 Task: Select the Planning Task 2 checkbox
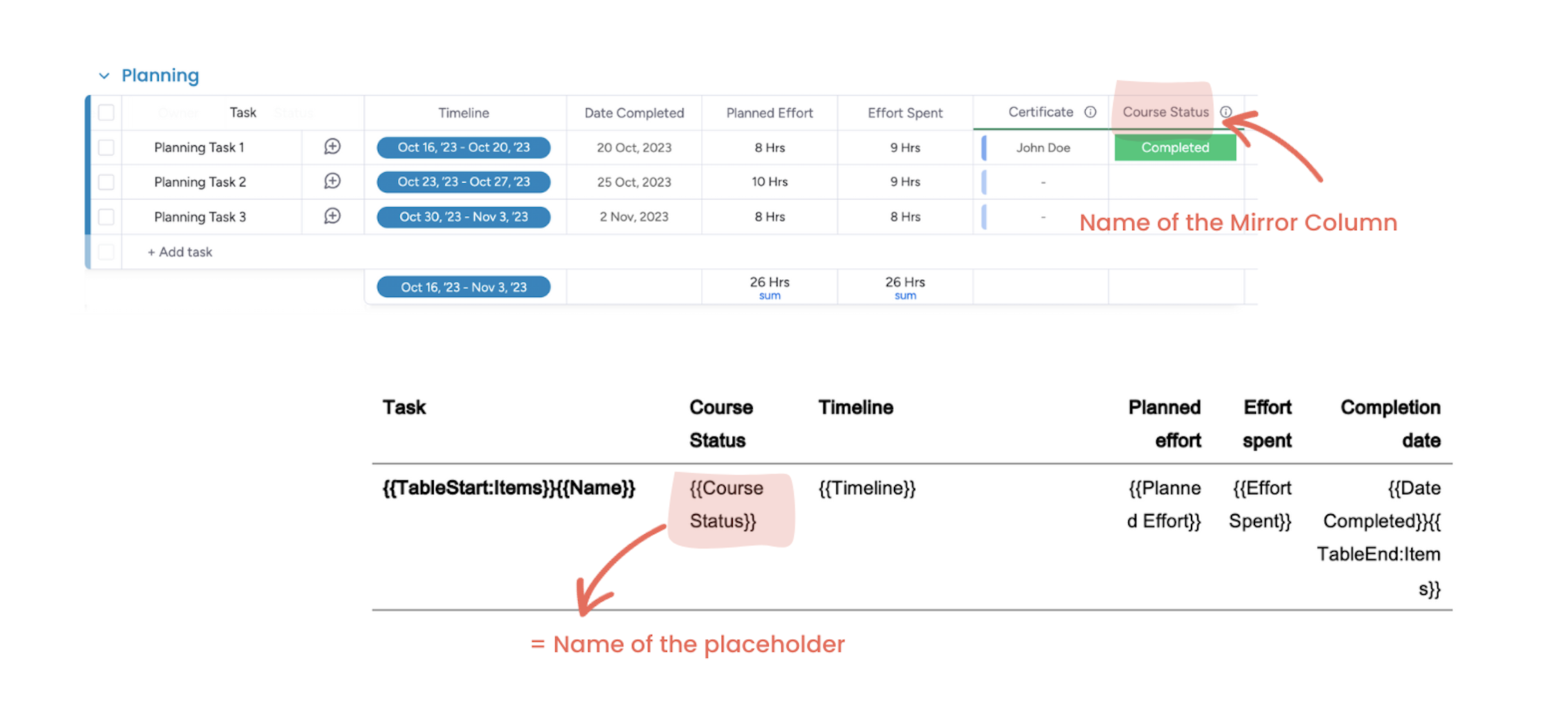[x=106, y=182]
